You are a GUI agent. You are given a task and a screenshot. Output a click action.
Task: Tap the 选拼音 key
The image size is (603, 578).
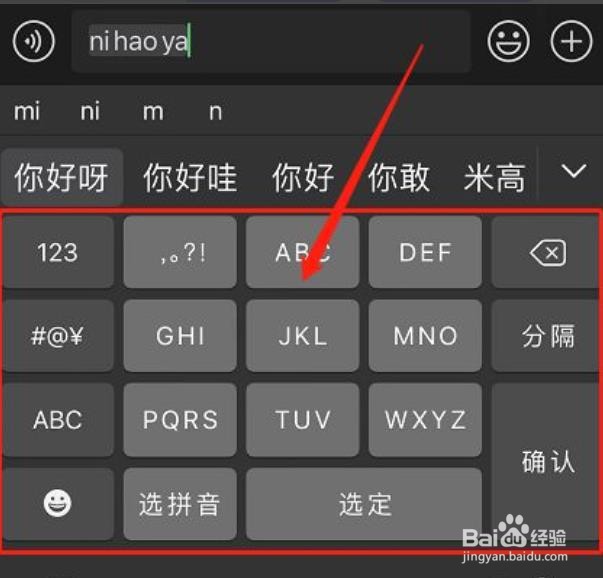click(180, 504)
